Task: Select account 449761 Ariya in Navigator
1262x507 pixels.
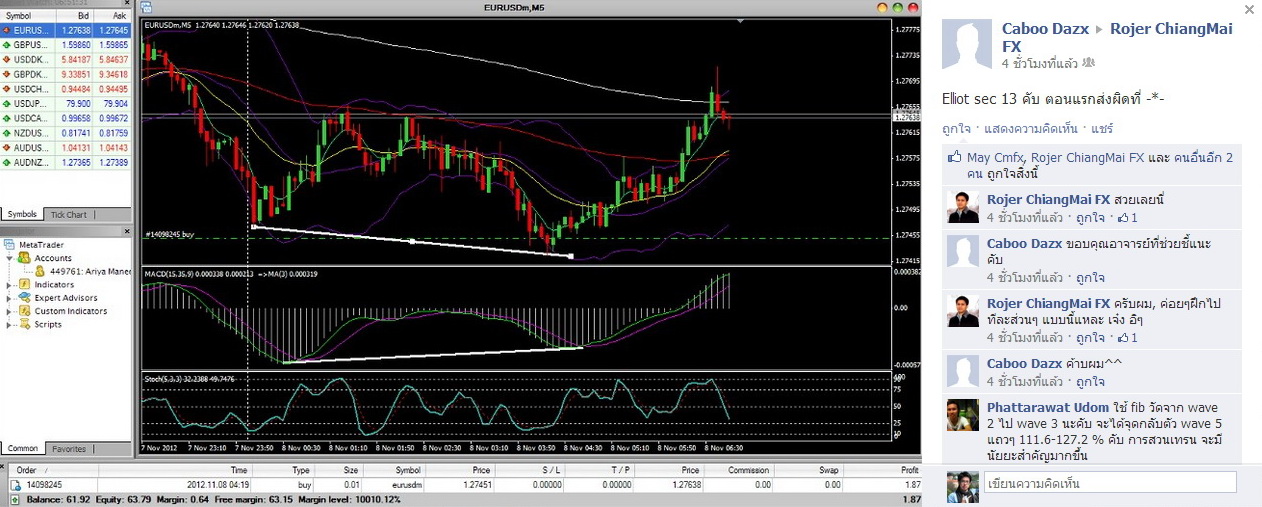Action: coord(83,271)
